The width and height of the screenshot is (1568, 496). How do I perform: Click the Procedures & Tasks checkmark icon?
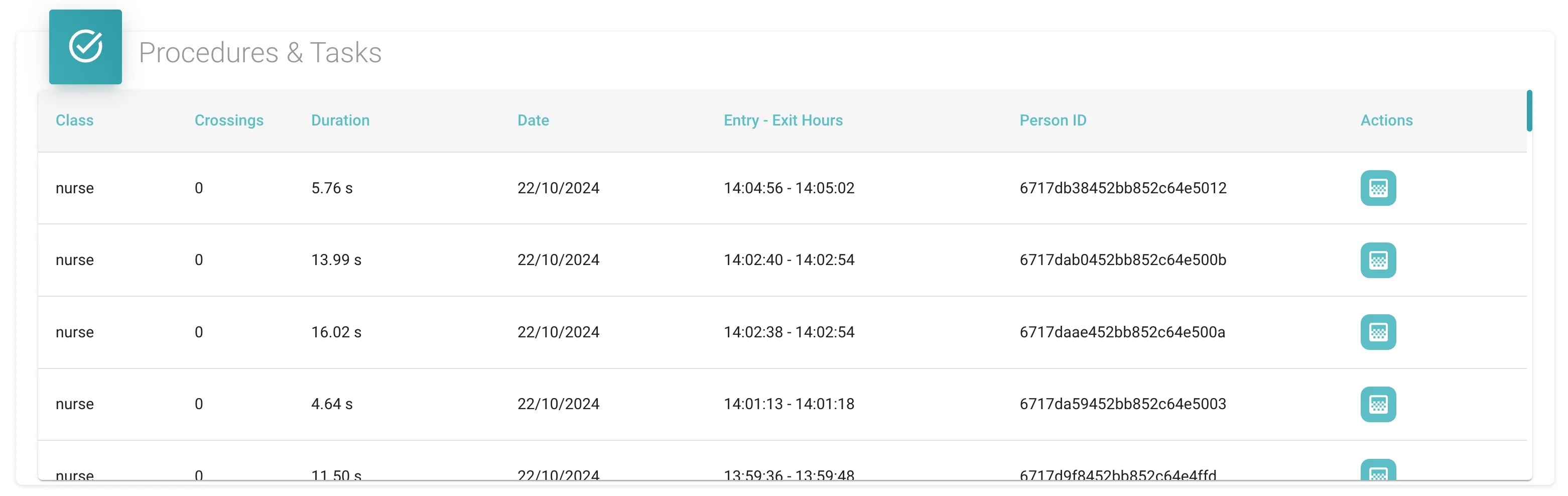tap(85, 46)
